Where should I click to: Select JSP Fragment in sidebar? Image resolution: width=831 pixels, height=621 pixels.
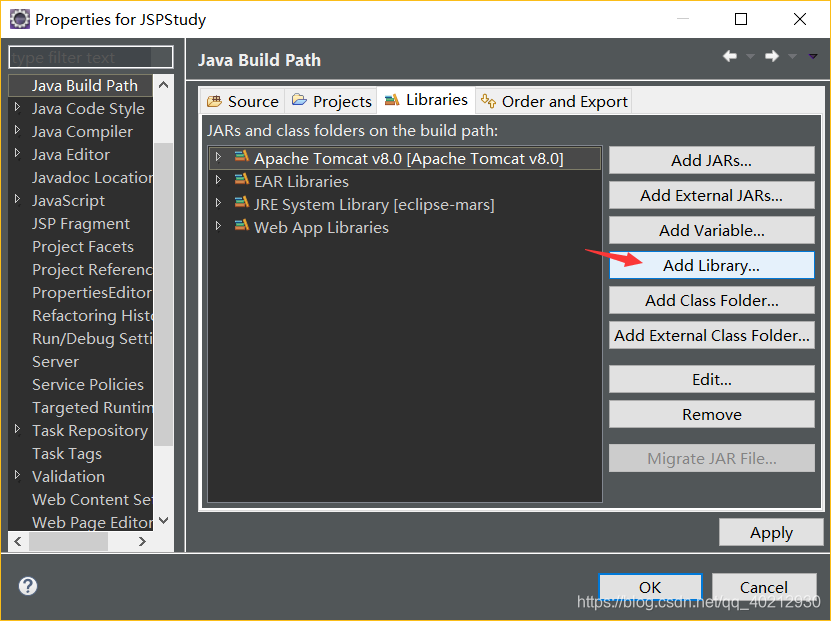pos(81,223)
